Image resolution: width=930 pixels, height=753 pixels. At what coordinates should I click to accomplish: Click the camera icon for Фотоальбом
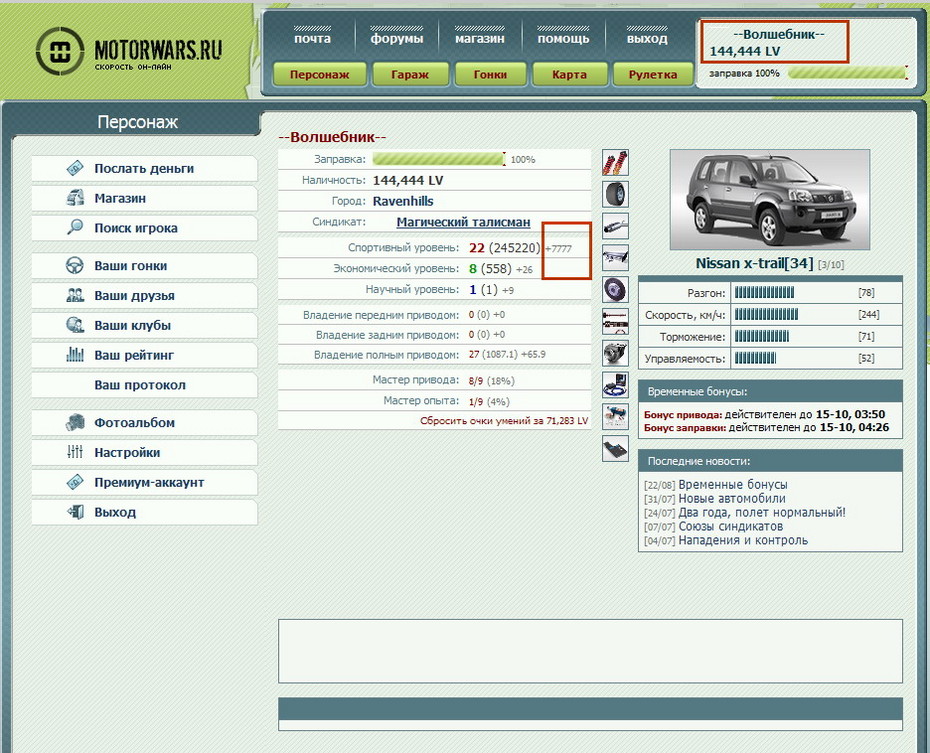75,423
